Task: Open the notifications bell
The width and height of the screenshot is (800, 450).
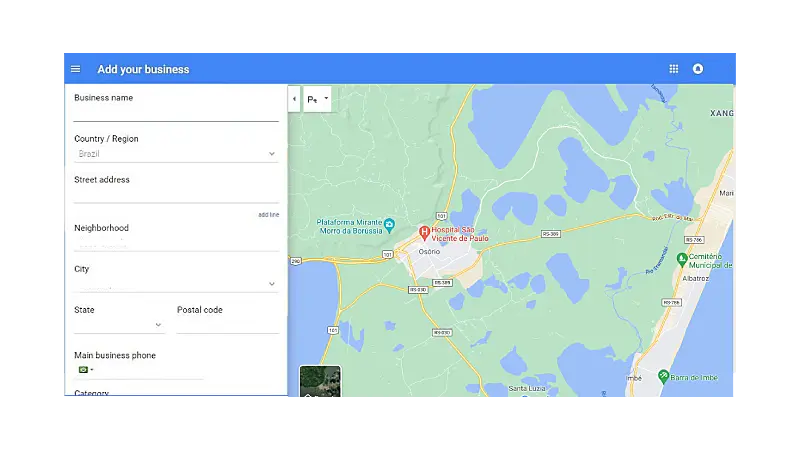Action: pyautogui.click(x=697, y=69)
